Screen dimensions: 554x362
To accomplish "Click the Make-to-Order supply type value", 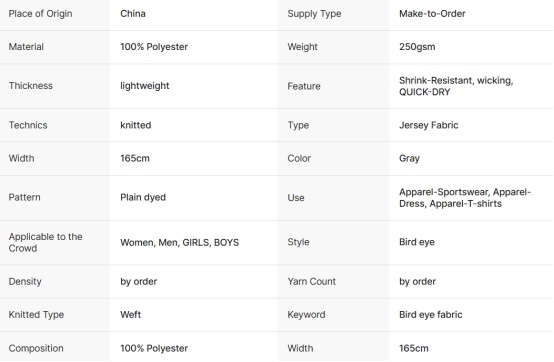I will [x=432, y=14].
